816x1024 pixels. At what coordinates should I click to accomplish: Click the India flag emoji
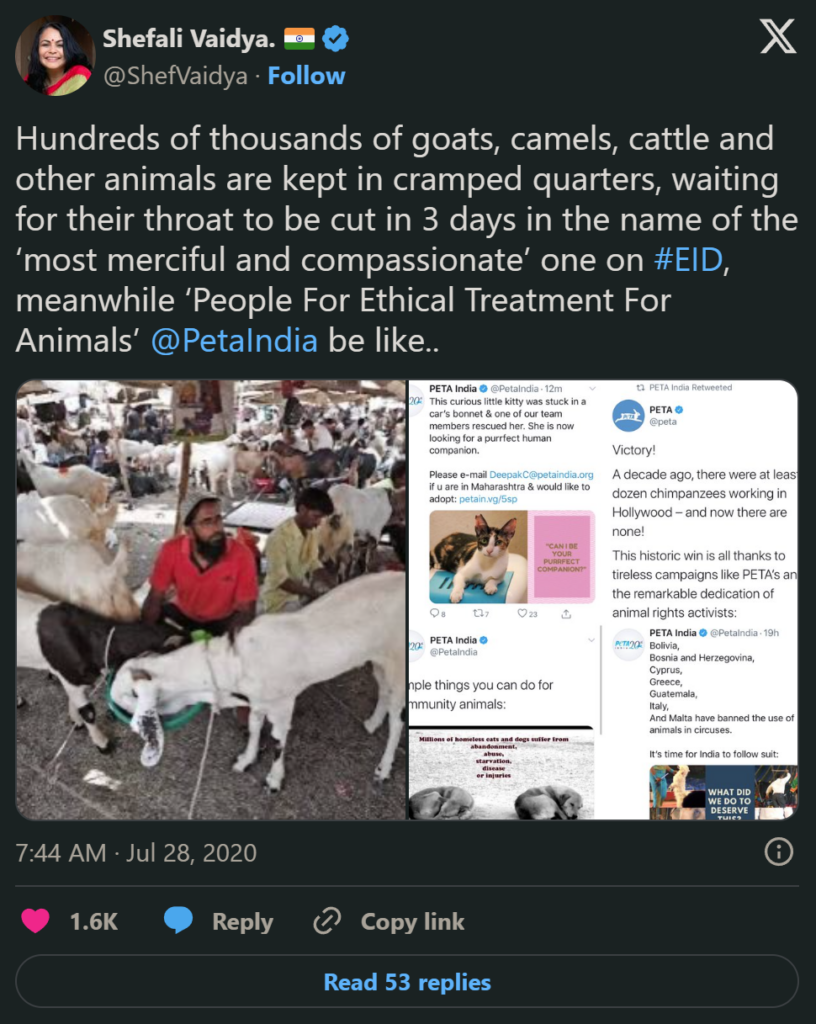point(299,39)
